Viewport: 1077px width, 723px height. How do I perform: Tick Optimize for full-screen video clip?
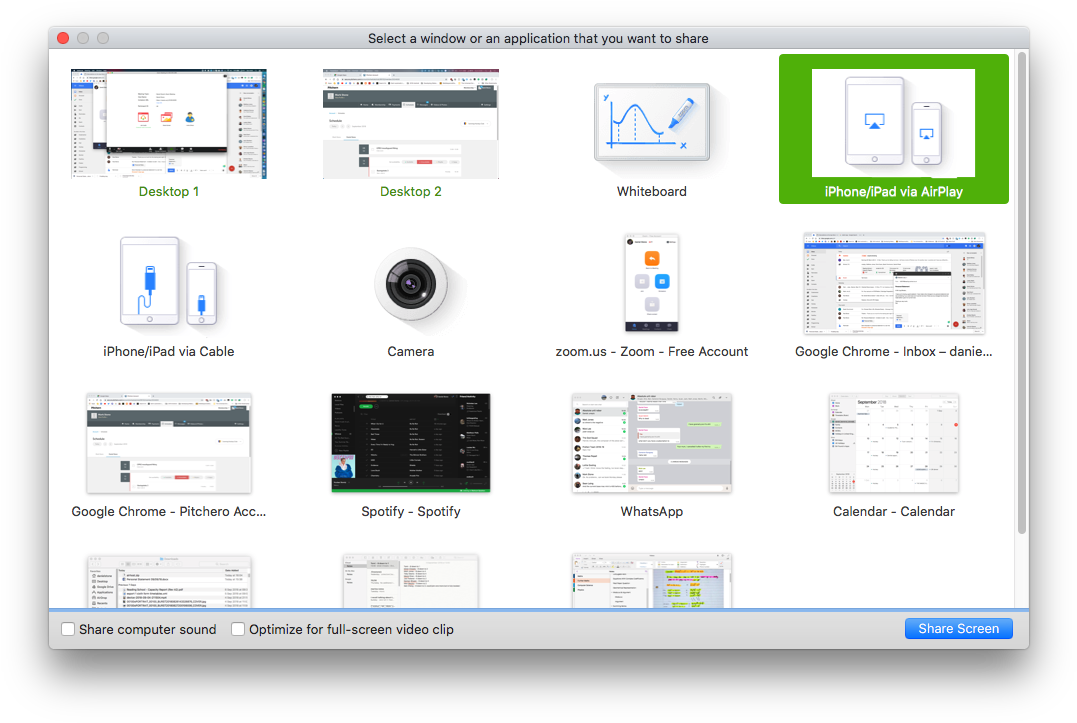(x=238, y=629)
